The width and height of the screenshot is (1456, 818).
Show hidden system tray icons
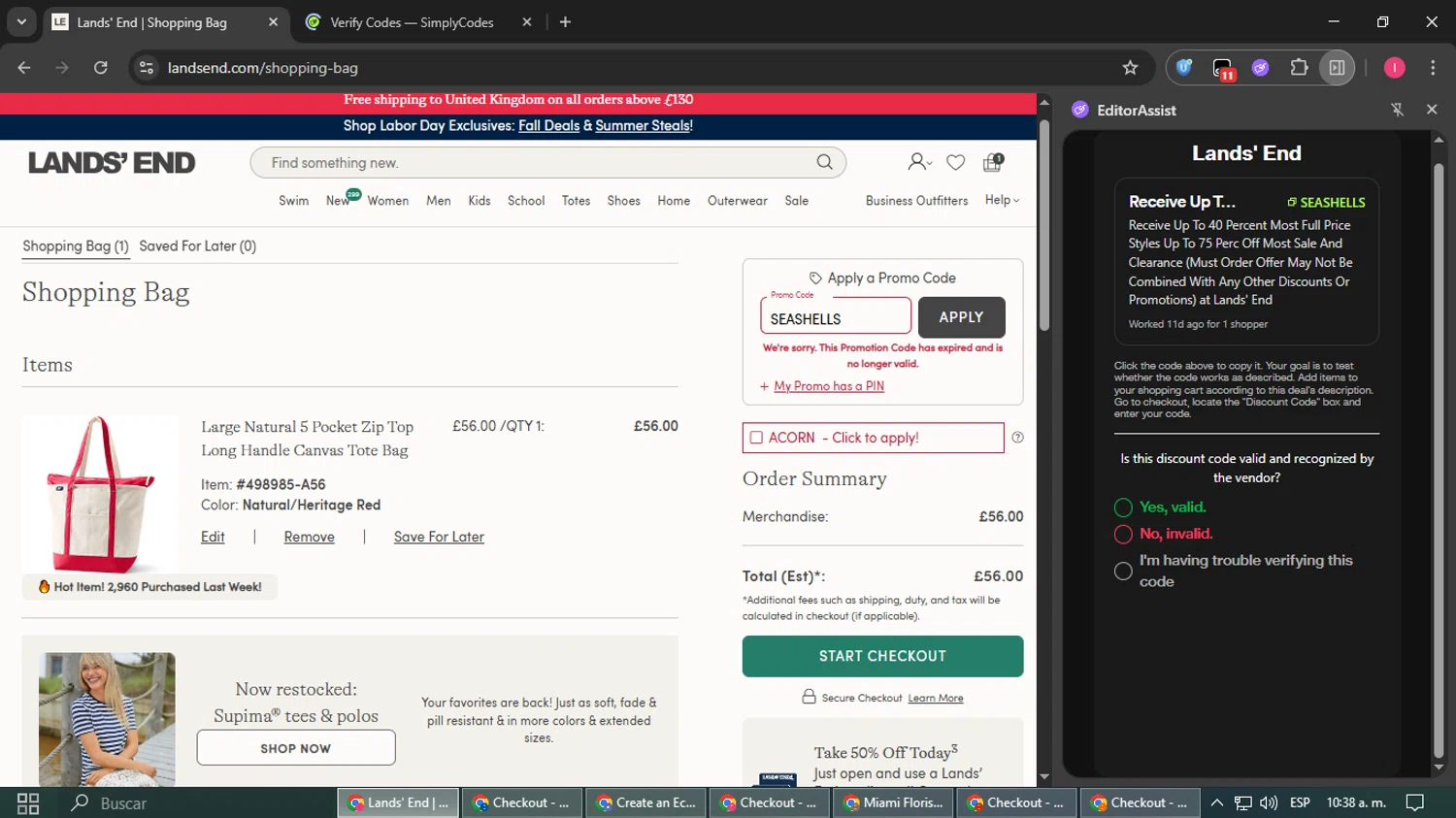click(x=1216, y=802)
